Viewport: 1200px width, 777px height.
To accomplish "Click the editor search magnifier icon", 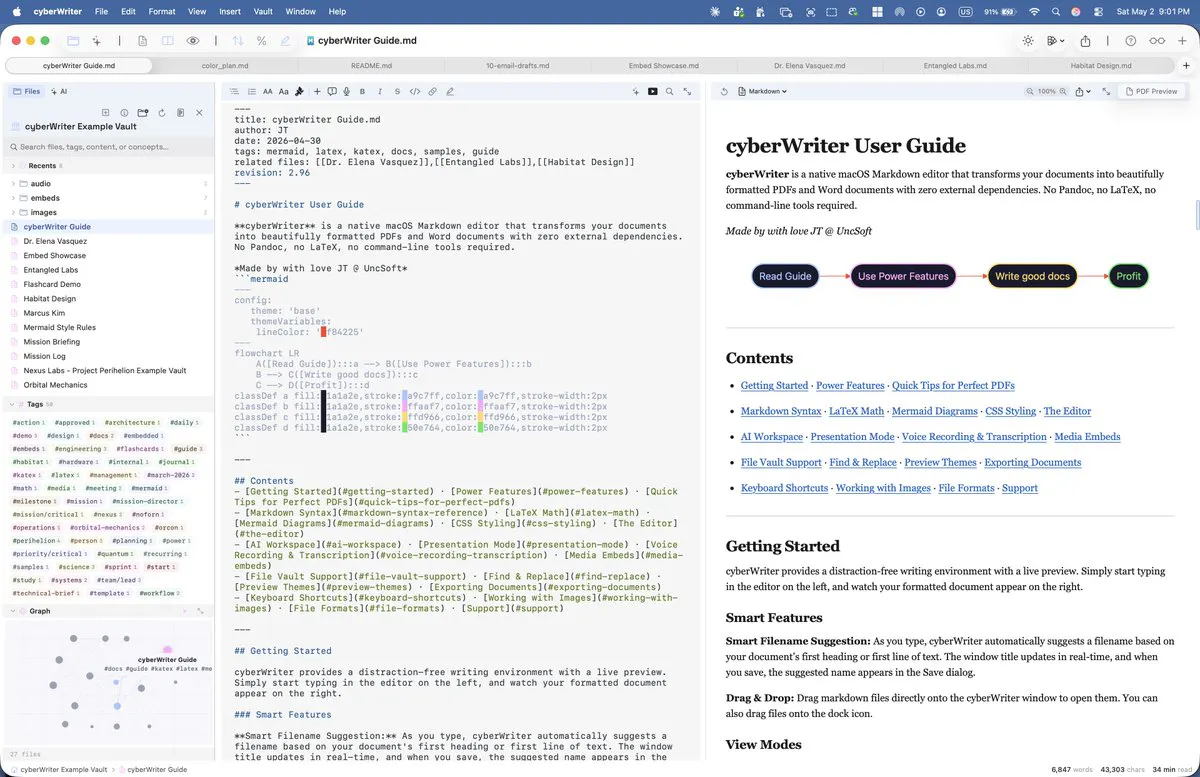I will click(x=669, y=91).
